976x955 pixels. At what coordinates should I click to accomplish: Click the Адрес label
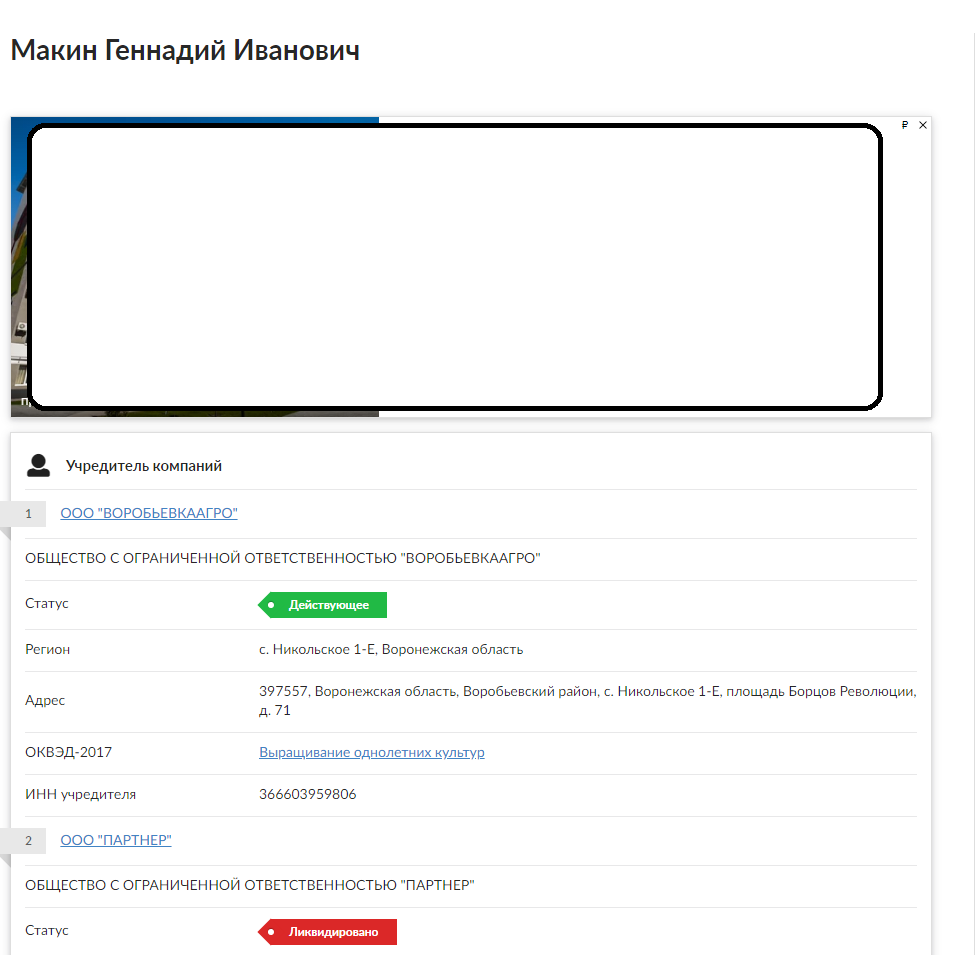click(45, 700)
